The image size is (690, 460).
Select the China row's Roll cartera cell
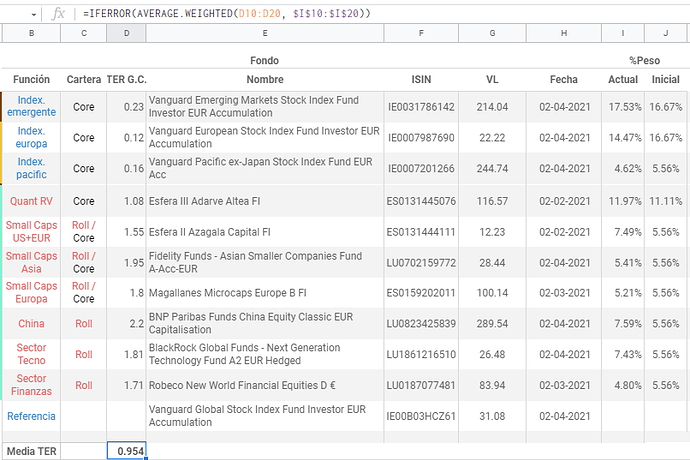point(84,324)
